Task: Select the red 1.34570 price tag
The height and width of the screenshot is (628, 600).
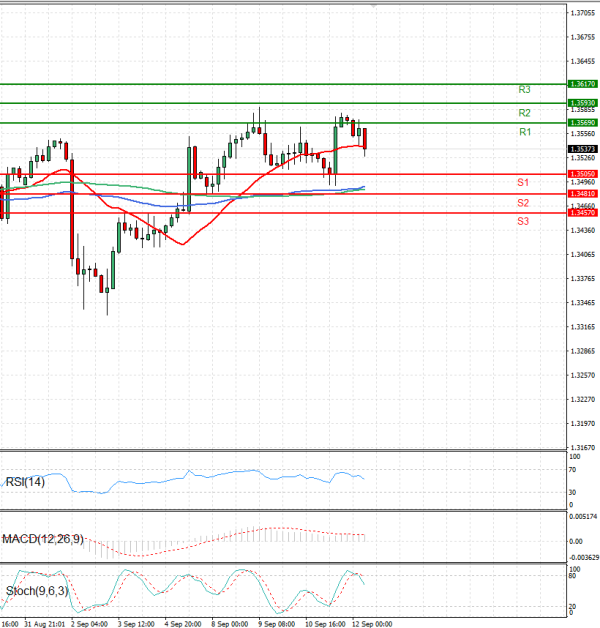Action: point(583,213)
